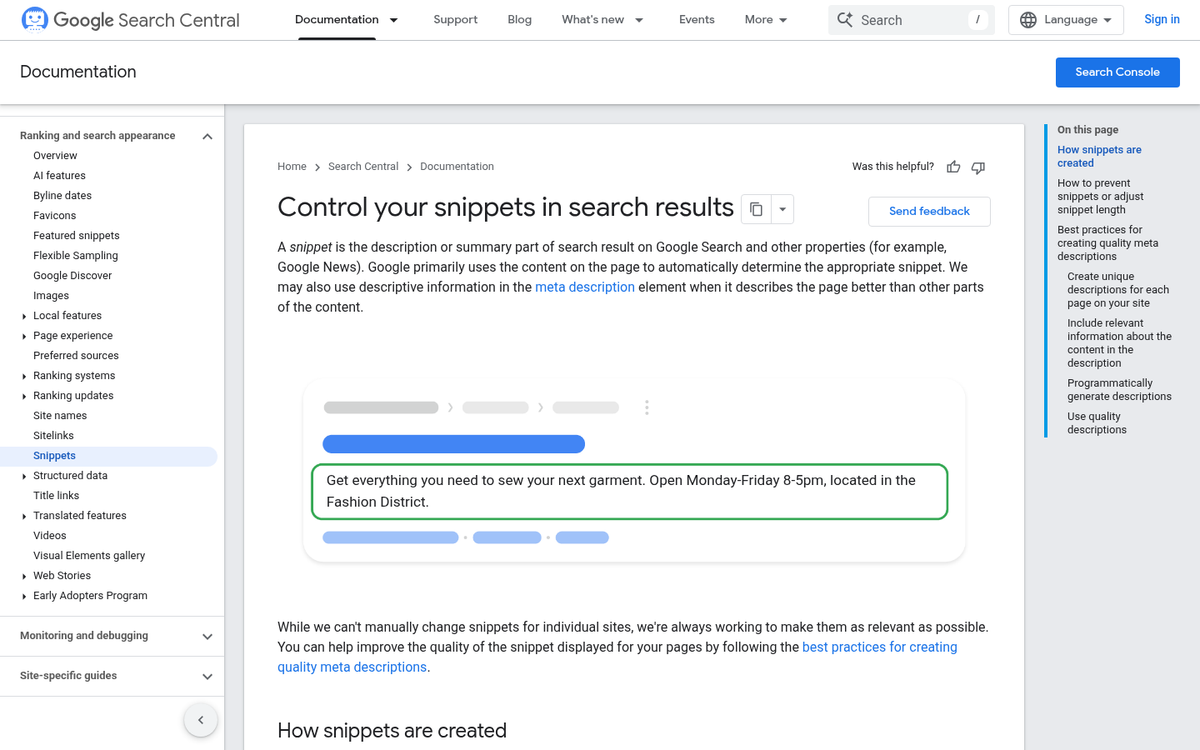The image size is (1200, 750).
Task: Click the search magnifier icon in the header
Action: tap(845, 19)
